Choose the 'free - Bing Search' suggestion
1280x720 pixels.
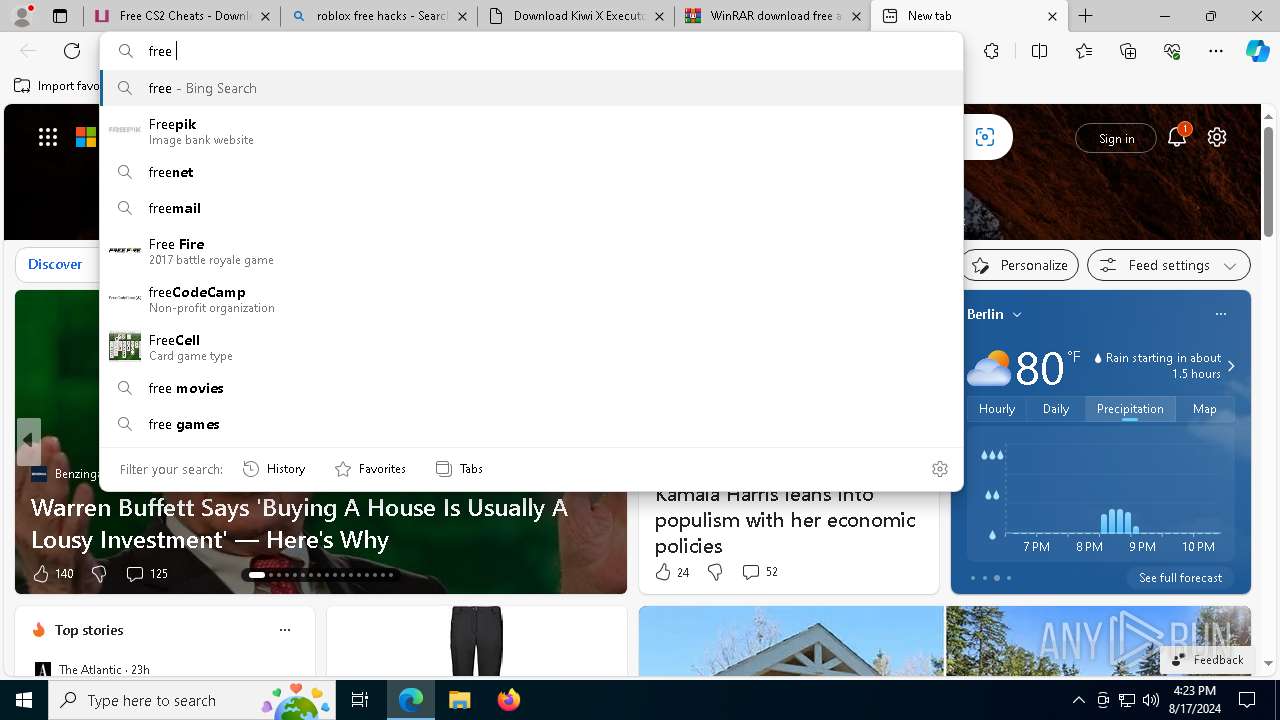[x=531, y=88]
